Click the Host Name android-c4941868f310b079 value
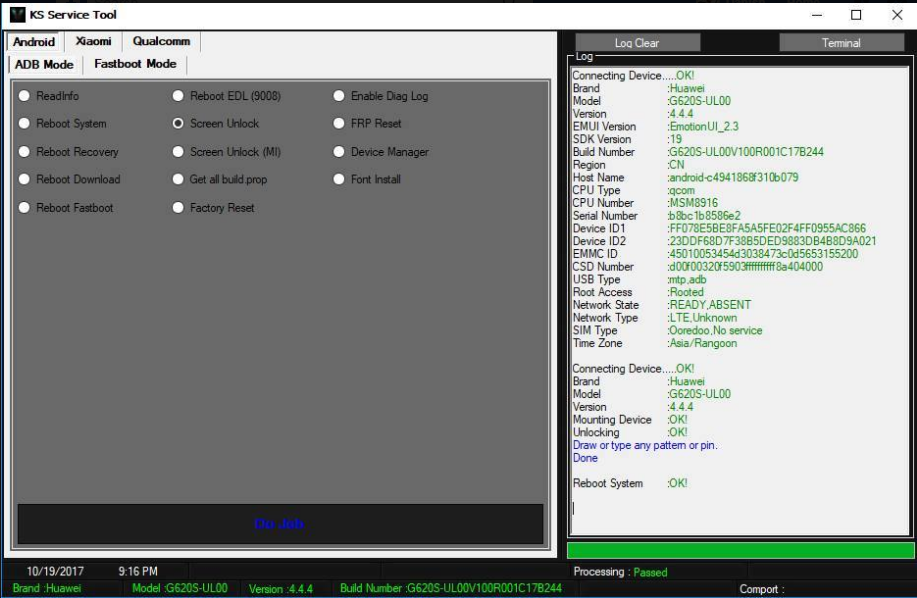The width and height of the screenshot is (917, 598). [733, 178]
